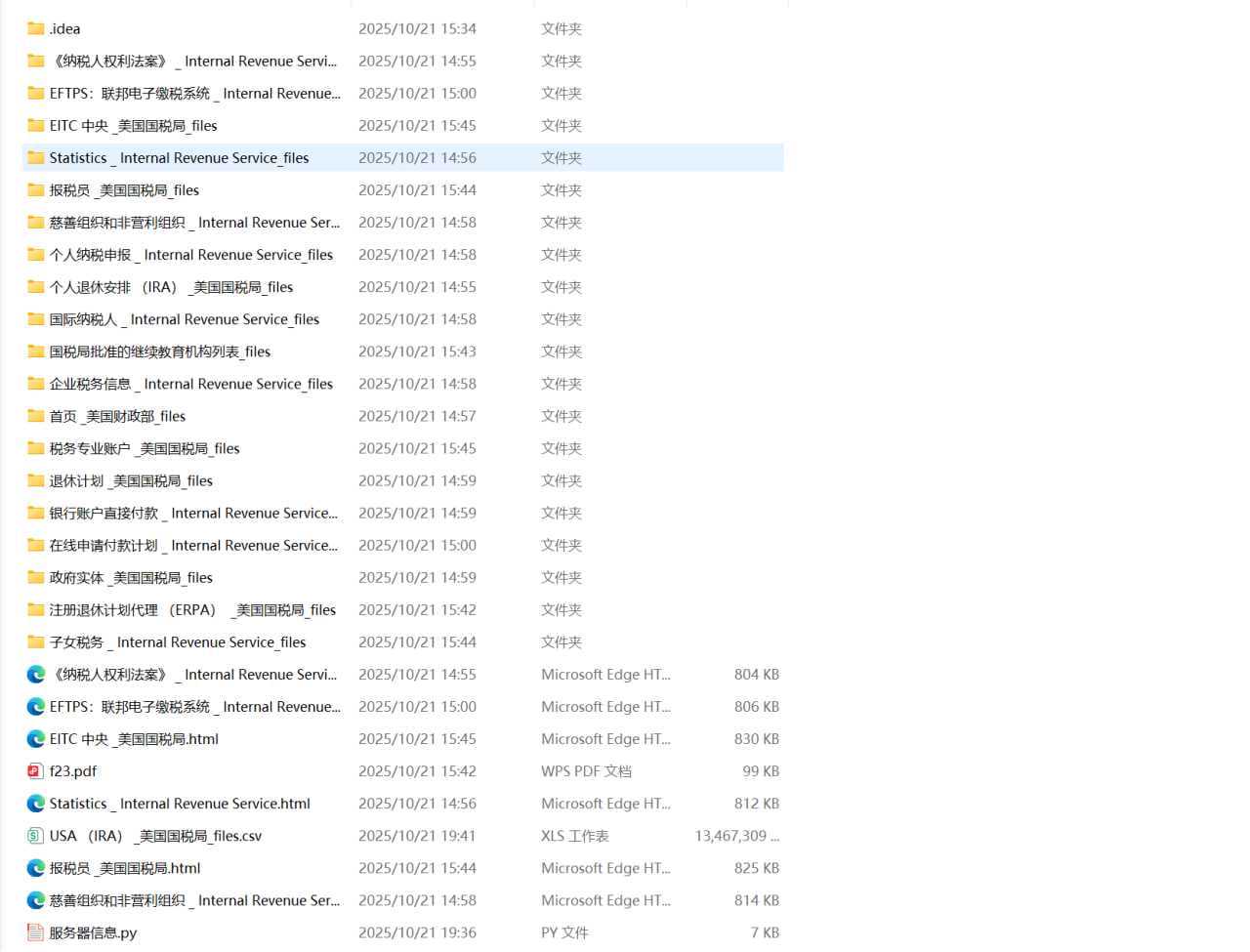Click the date 2025/10/21 15:34
Image resolution: width=1250 pixels, height=952 pixels.
point(417,28)
